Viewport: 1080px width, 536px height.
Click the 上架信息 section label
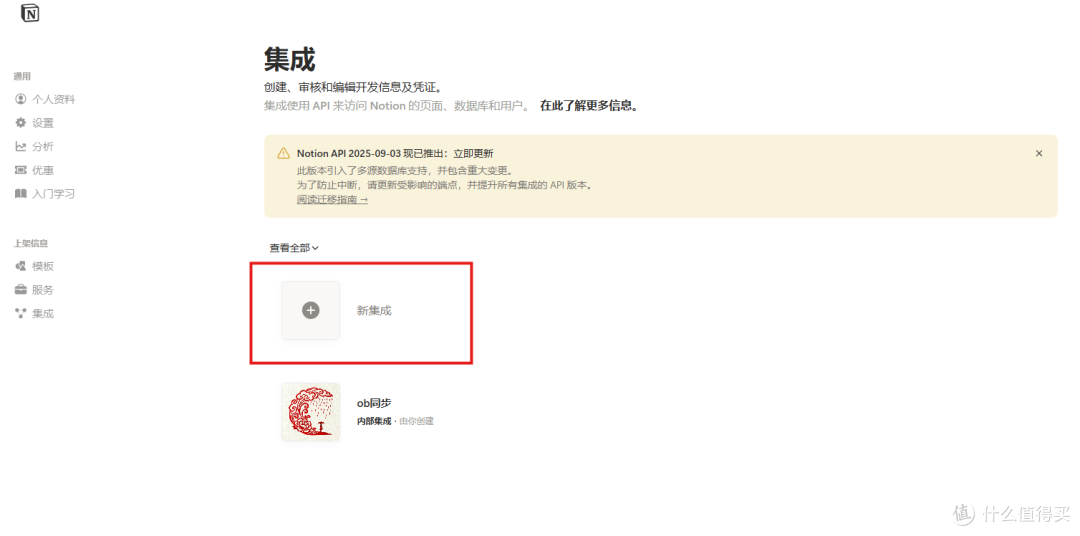coord(31,244)
